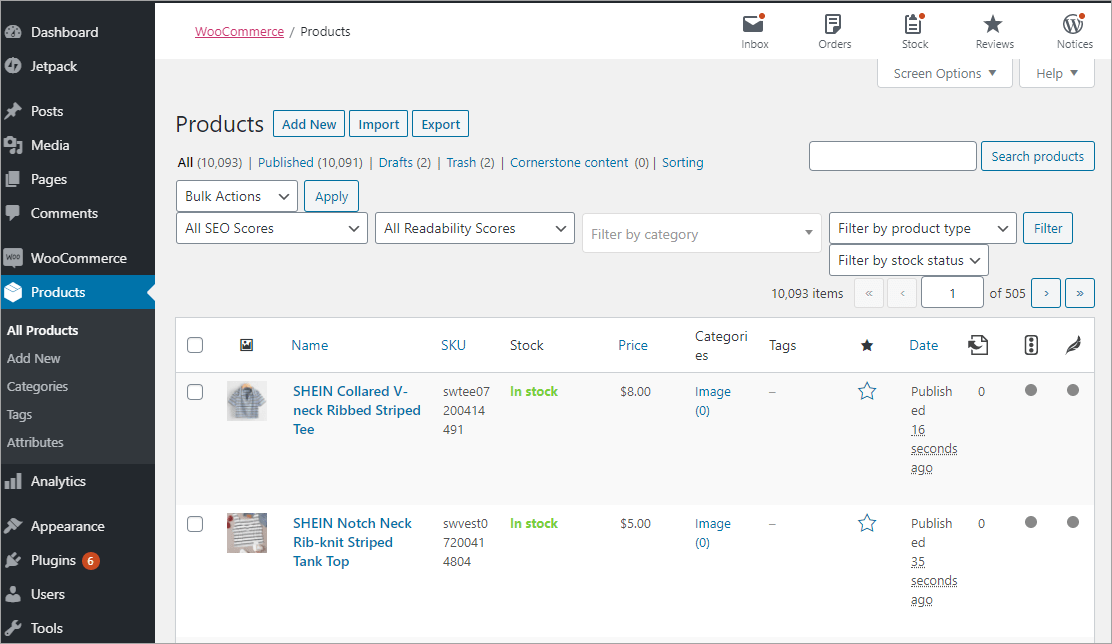Click the Users person icon

click(13, 594)
